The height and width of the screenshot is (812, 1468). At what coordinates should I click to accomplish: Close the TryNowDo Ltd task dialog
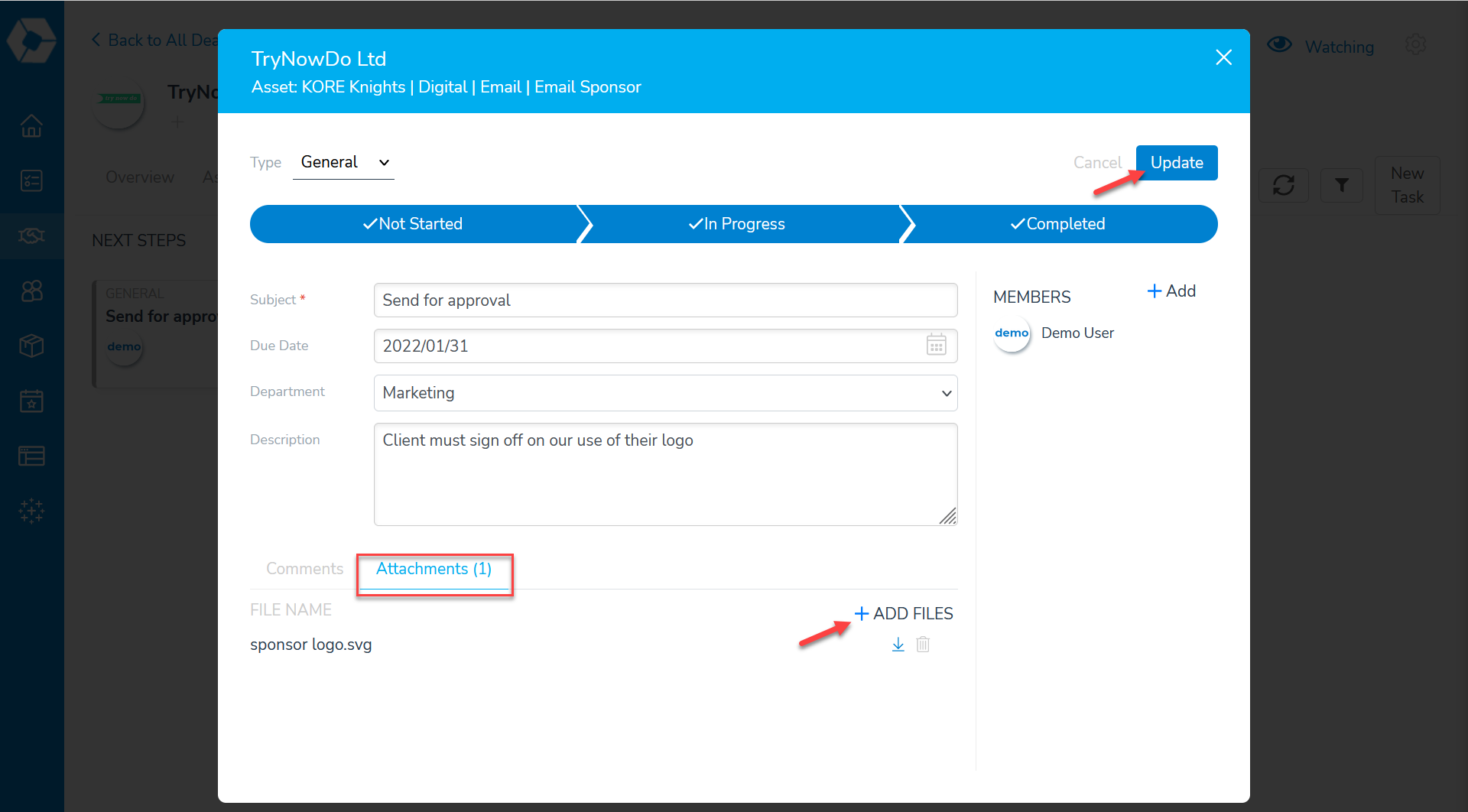1223,57
